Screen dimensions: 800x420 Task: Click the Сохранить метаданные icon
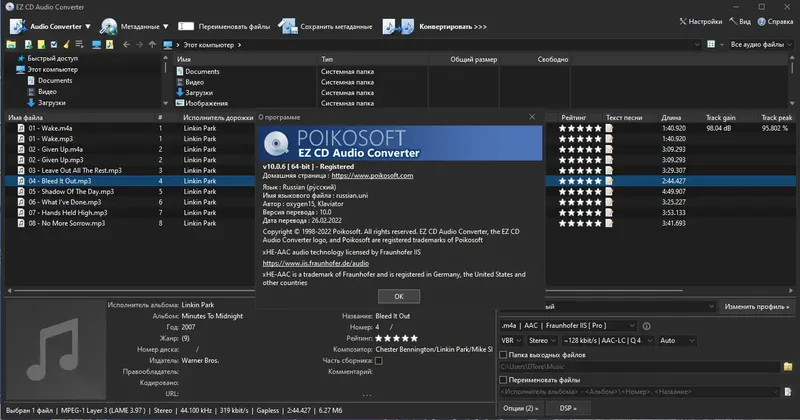[x=287, y=26]
